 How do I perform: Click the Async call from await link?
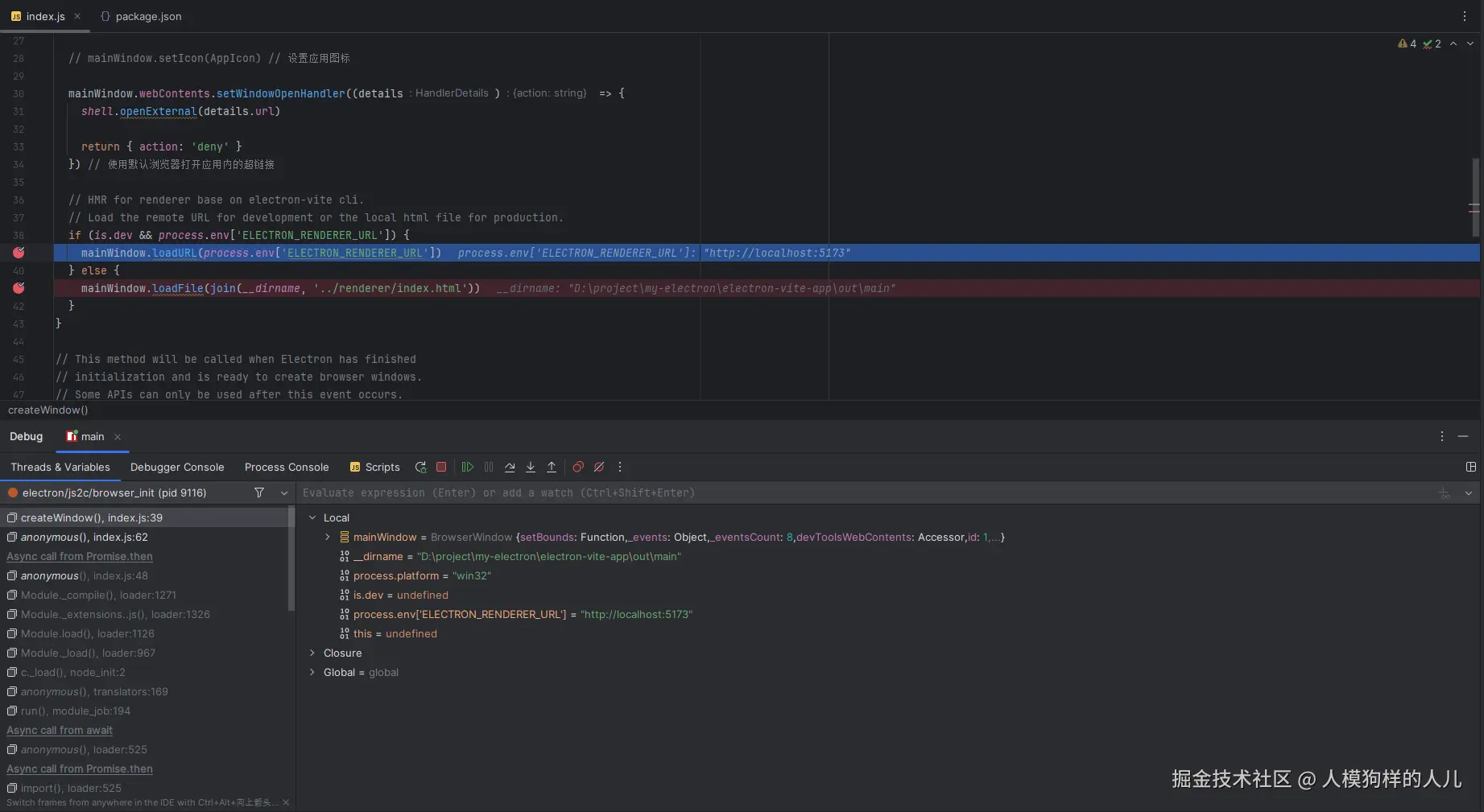pyautogui.click(x=60, y=730)
